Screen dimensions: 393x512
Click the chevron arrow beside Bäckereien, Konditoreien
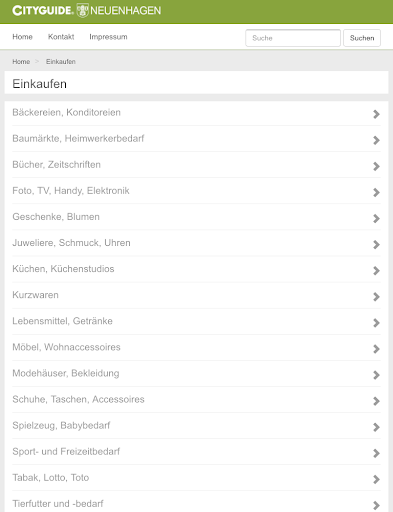[376, 114]
